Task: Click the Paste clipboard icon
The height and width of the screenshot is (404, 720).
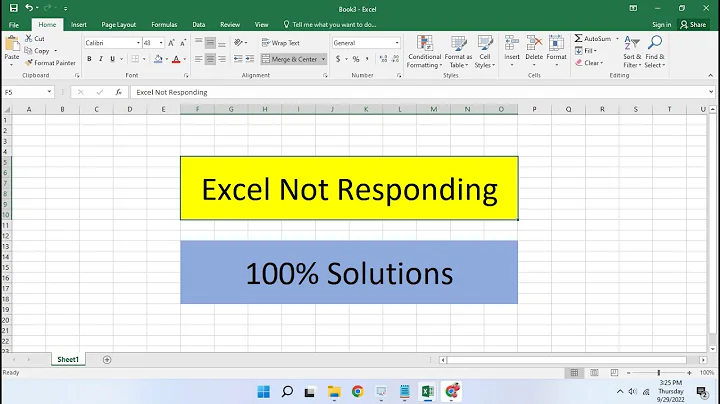Action: point(11,45)
